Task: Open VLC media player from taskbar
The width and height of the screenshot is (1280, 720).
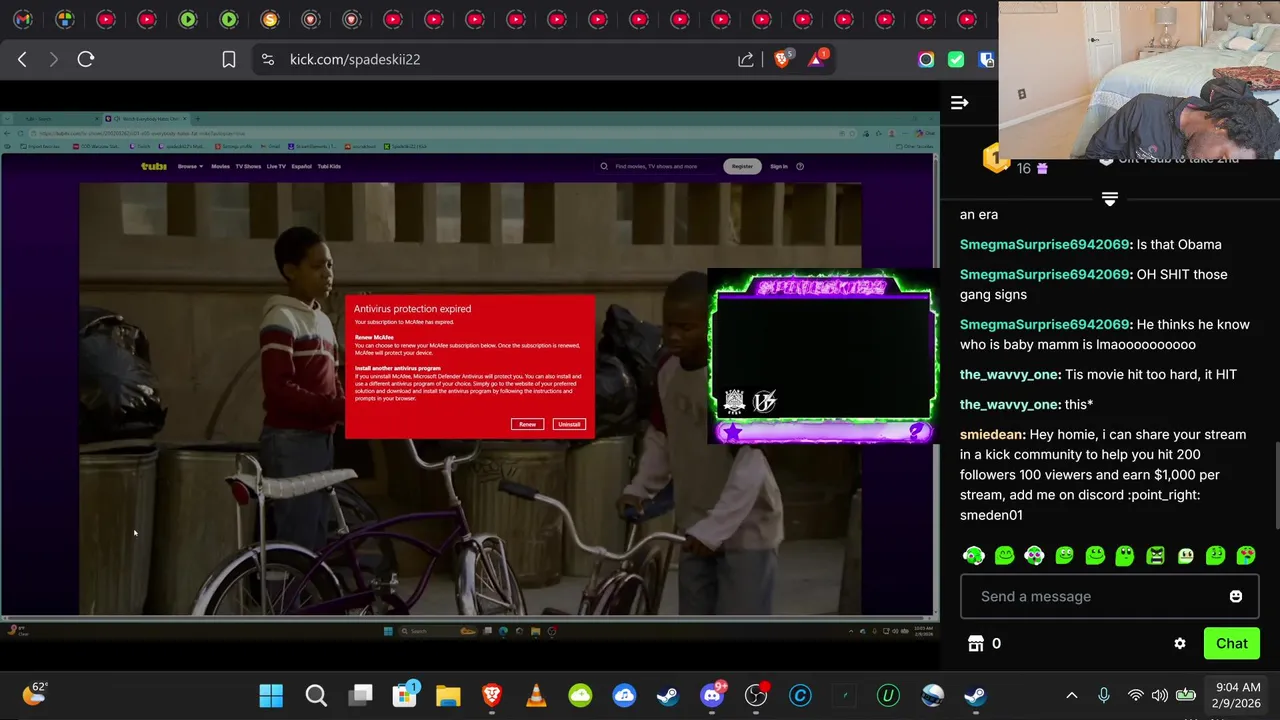Action: [x=536, y=695]
